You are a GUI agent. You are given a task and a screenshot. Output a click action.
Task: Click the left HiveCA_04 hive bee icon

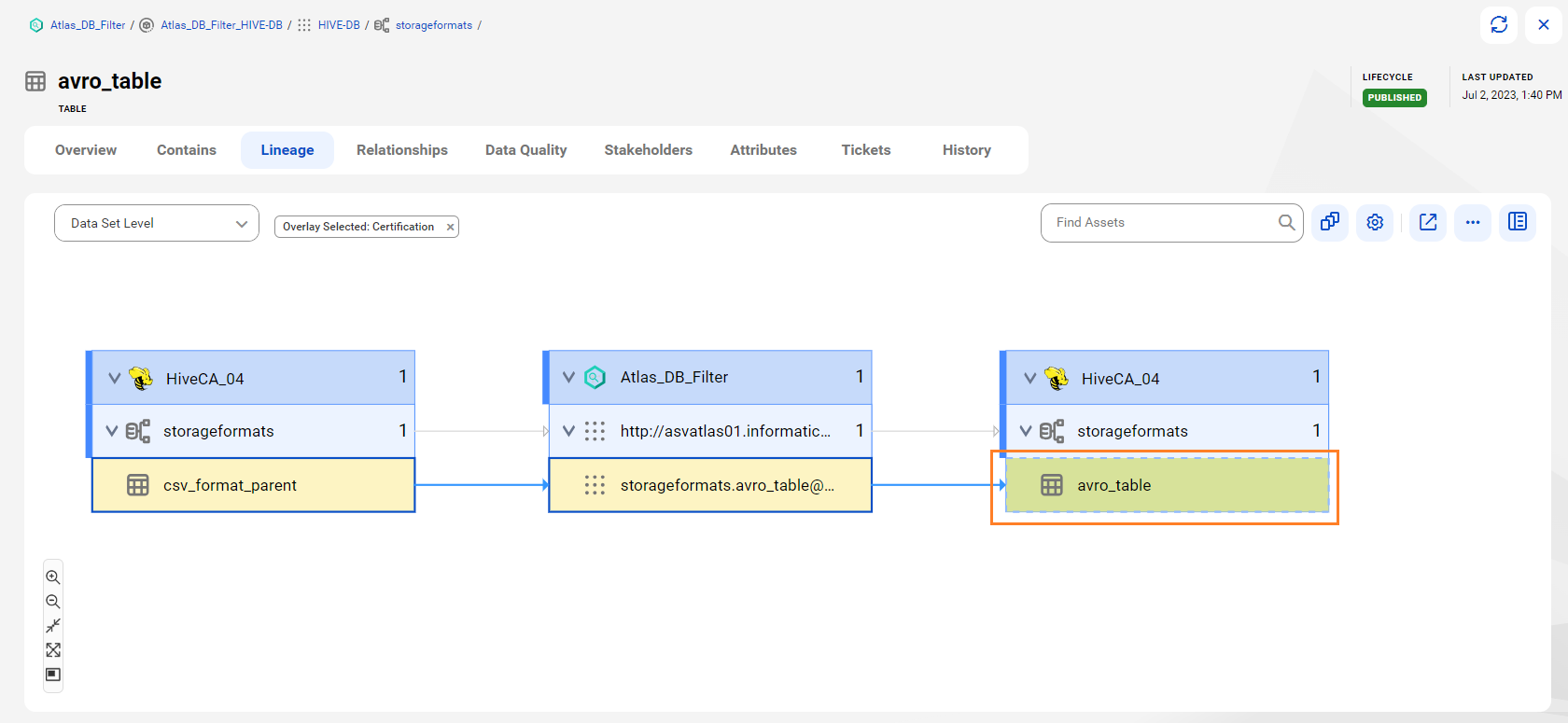(141, 378)
